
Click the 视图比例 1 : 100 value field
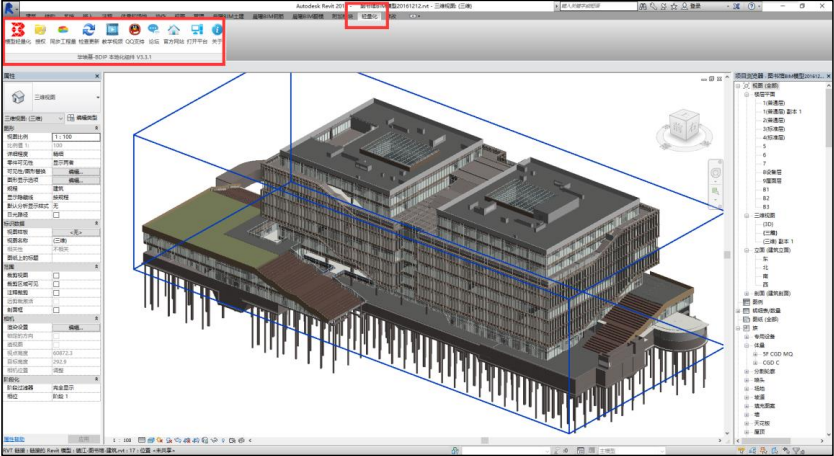coord(76,137)
